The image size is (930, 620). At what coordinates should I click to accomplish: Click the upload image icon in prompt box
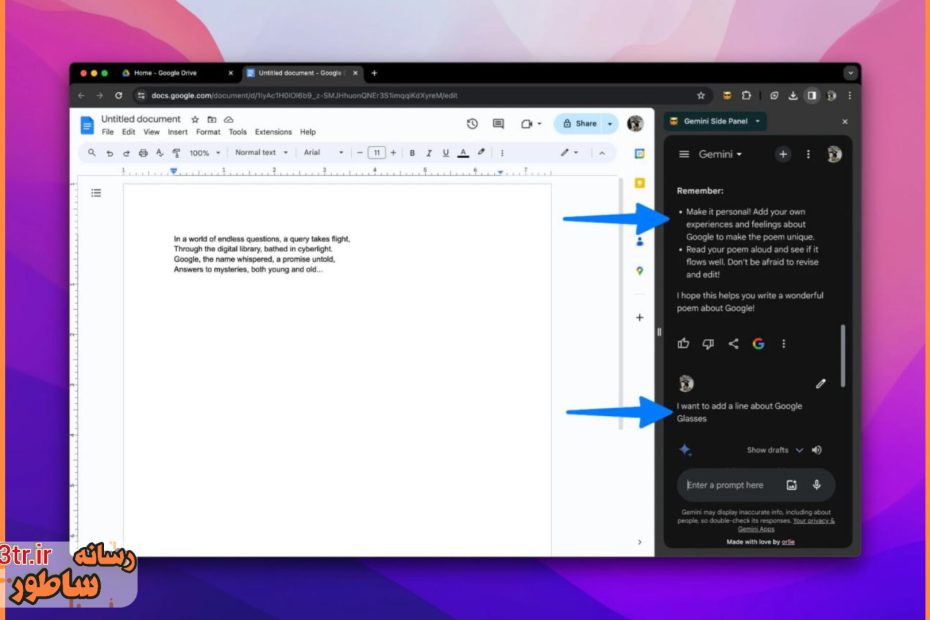pyautogui.click(x=791, y=485)
